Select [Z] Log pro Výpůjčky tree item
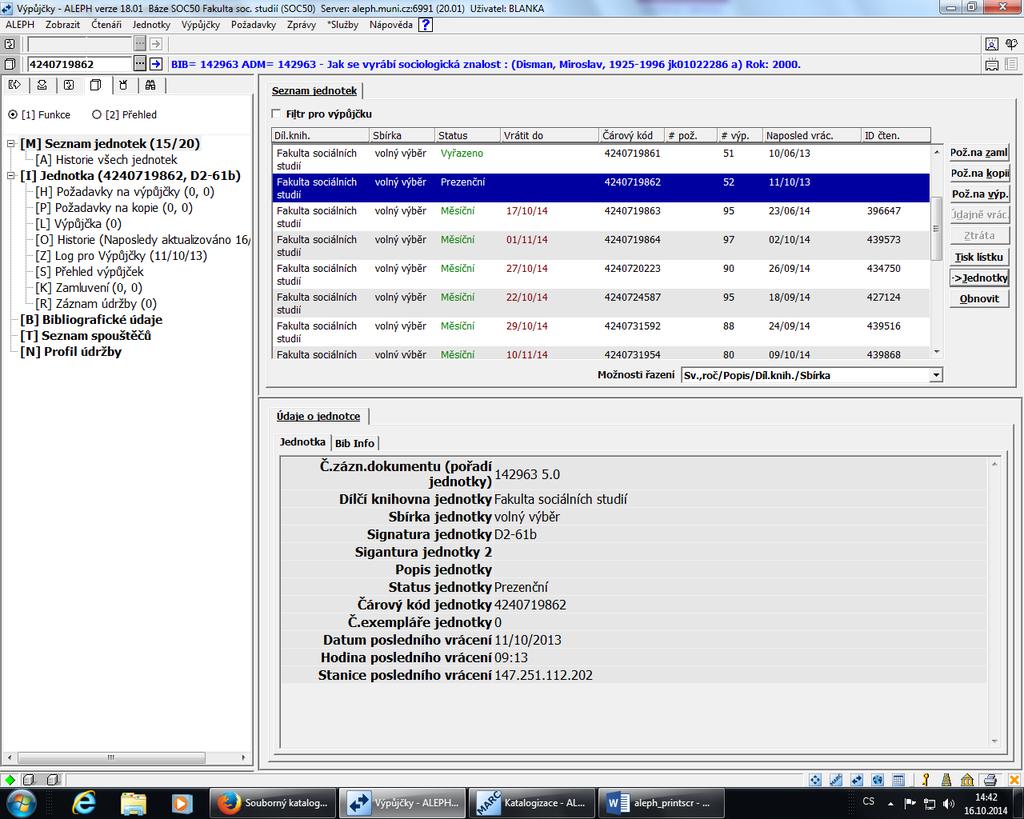Viewport: 1024px width, 819px height. pos(121,255)
